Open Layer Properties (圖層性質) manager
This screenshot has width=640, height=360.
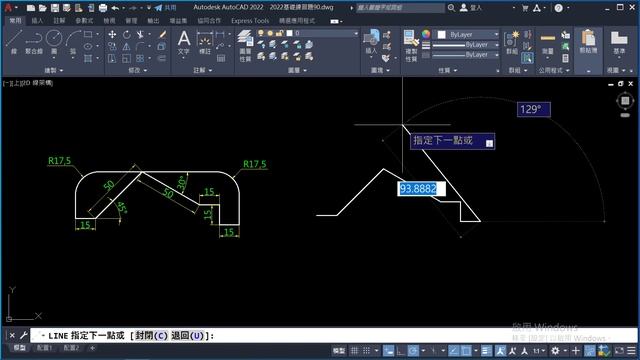click(x=245, y=45)
